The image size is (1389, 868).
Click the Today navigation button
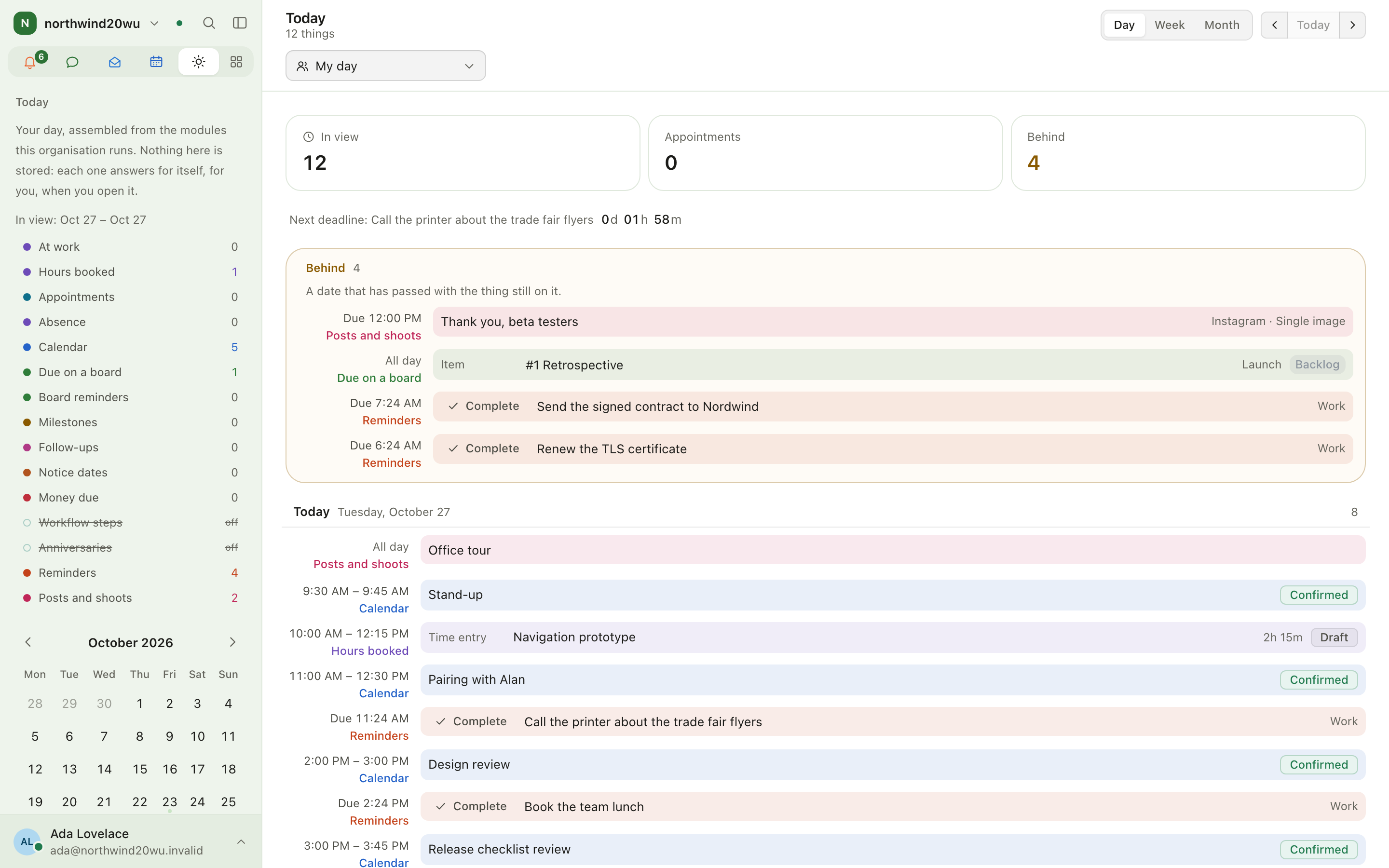[1313, 25]
